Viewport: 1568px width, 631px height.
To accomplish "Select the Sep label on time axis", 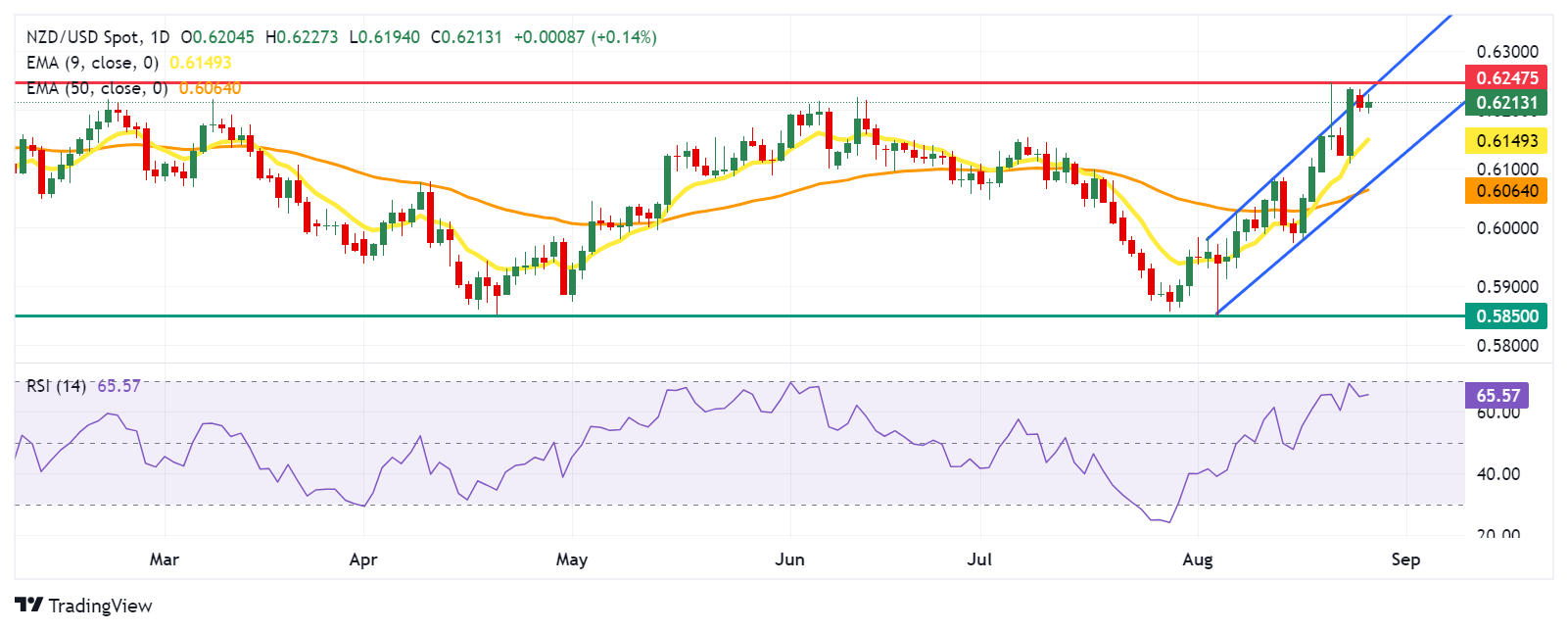I will tap(1405, 559).
